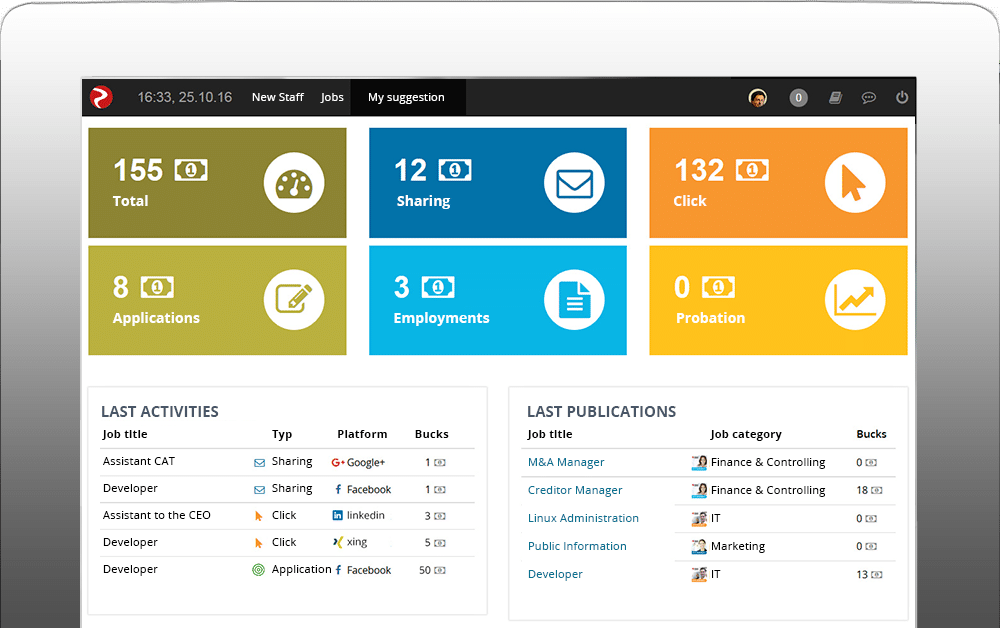Screen dimensions: 1000x628
Task: Open the Public Information job link
Action: pyautogui.click(x=577, y=546)
